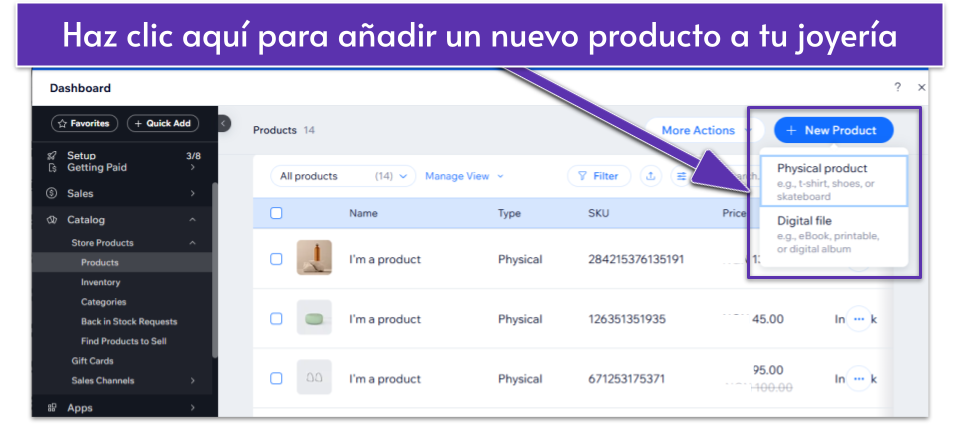Open the More Actions dropdown

point(705,130)
